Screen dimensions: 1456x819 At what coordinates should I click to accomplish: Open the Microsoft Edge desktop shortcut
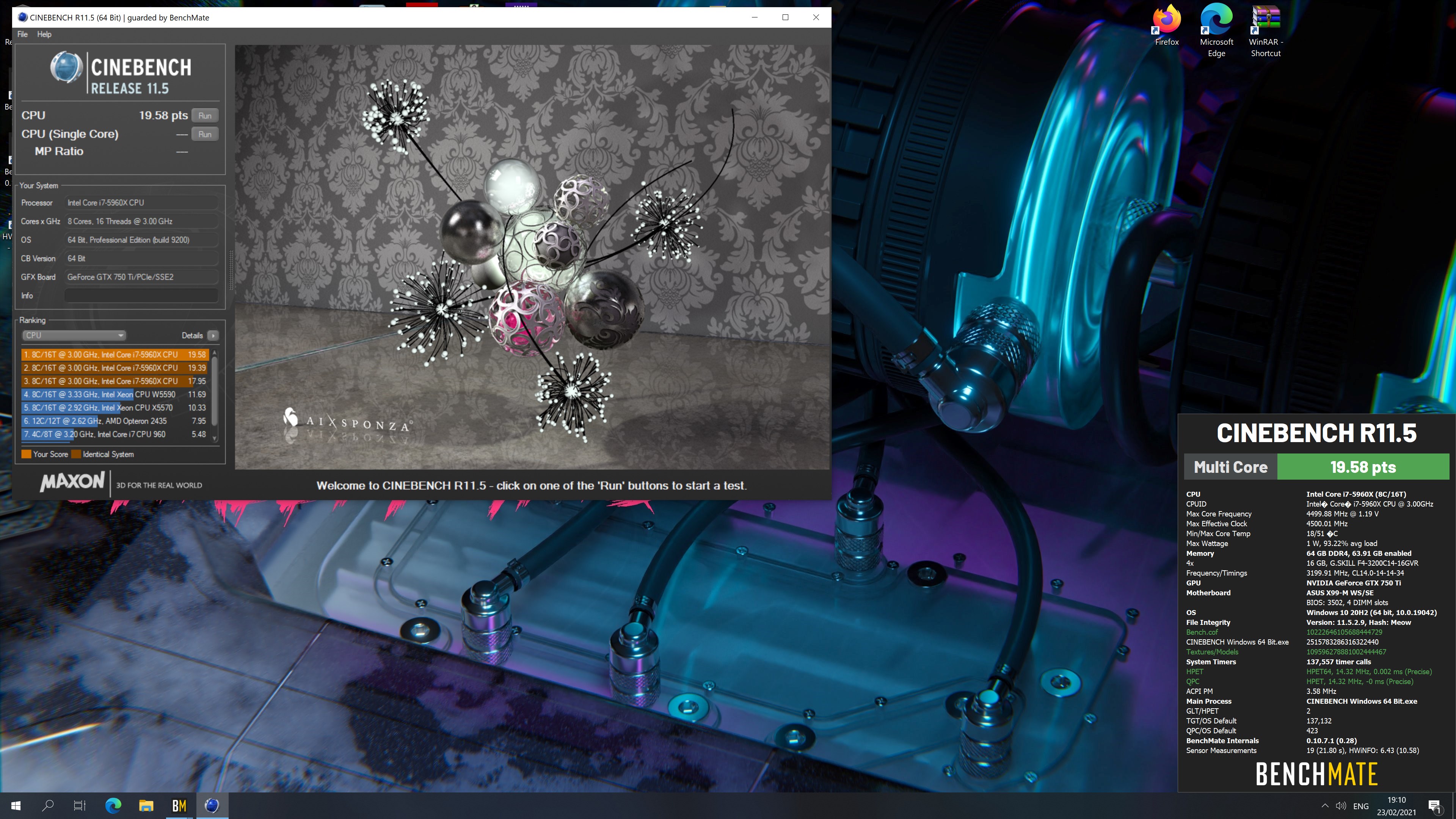(1216, 30)
